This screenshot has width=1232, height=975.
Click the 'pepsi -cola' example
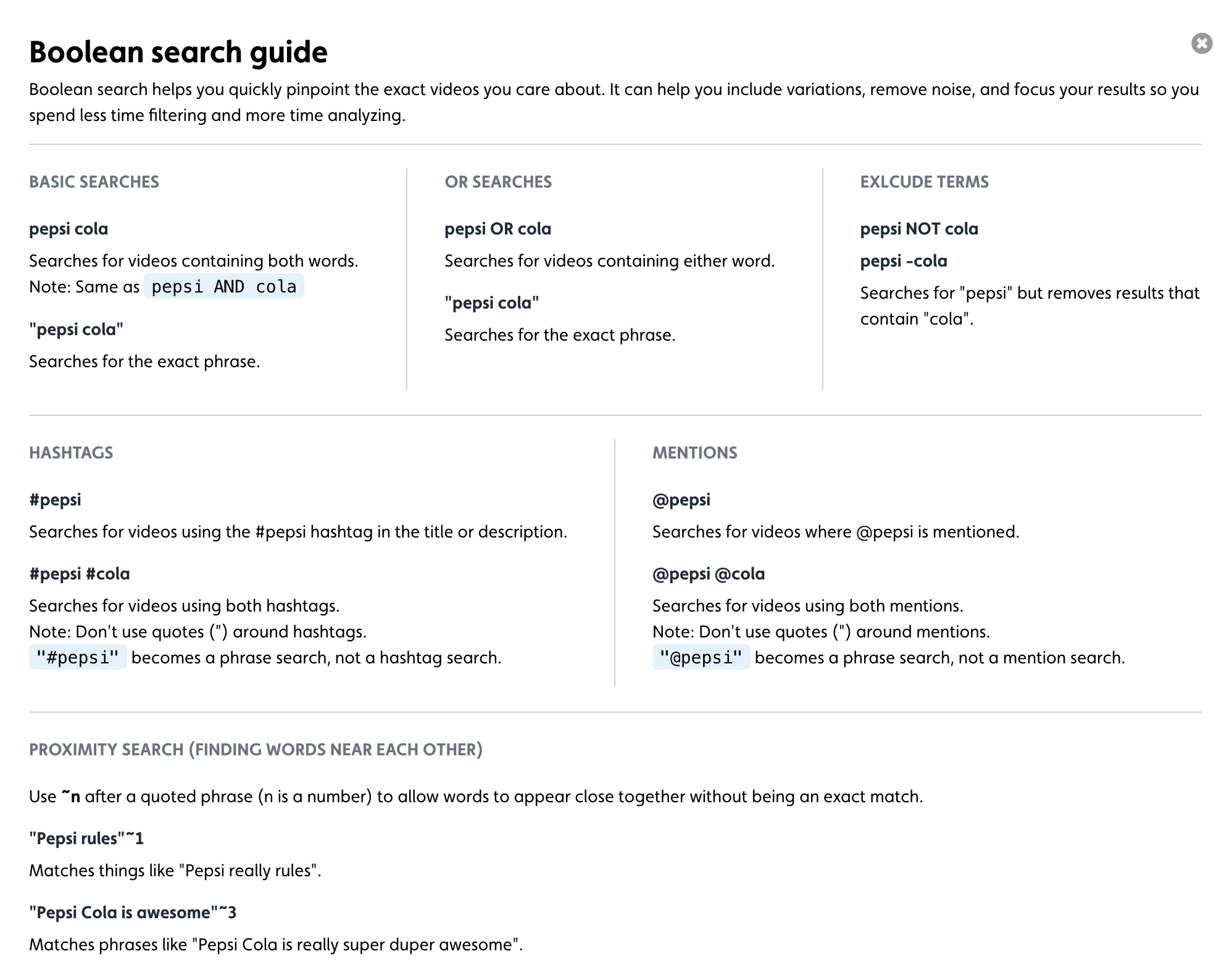click(904, 261)
